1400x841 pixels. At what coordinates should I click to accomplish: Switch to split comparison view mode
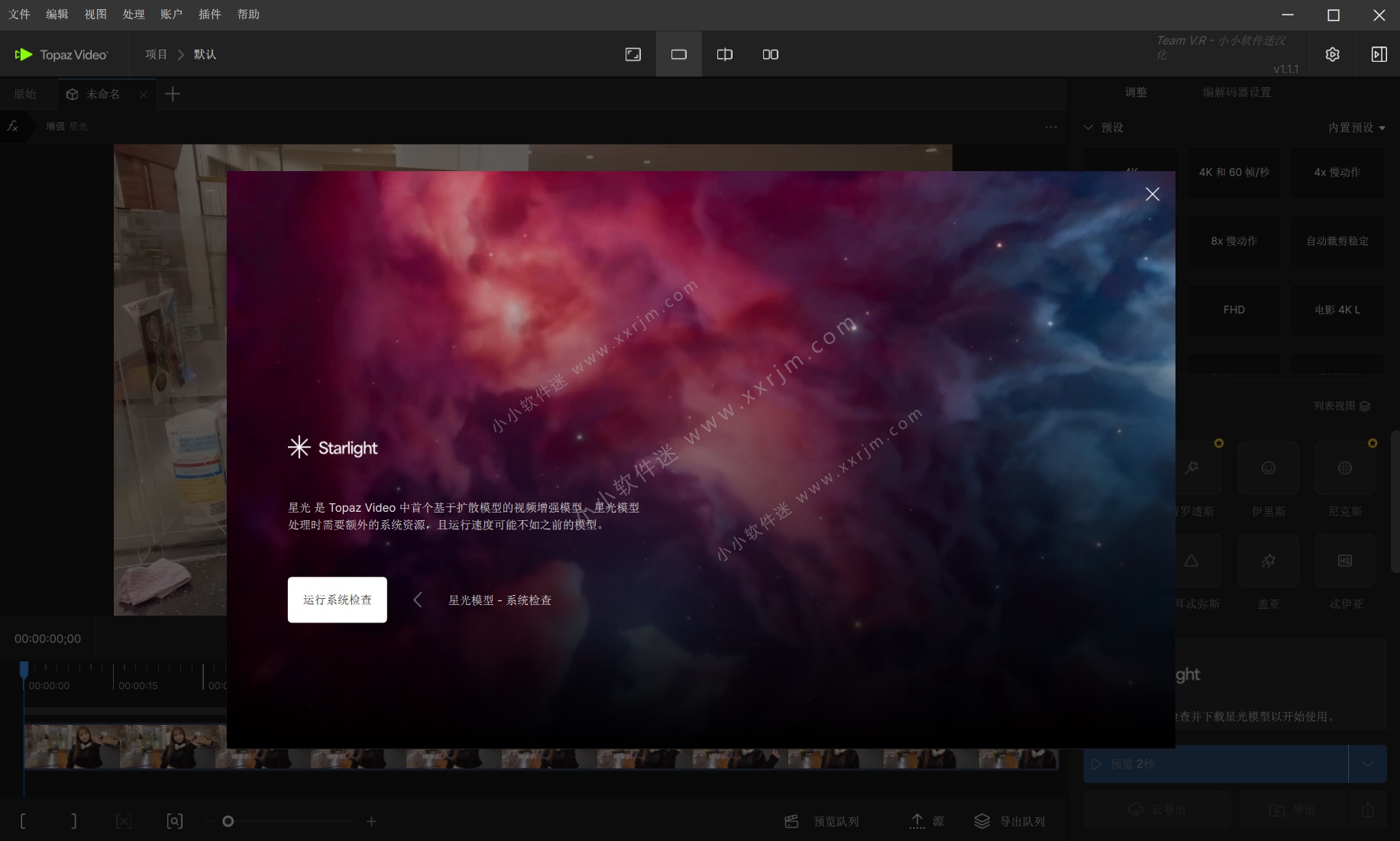724,53
